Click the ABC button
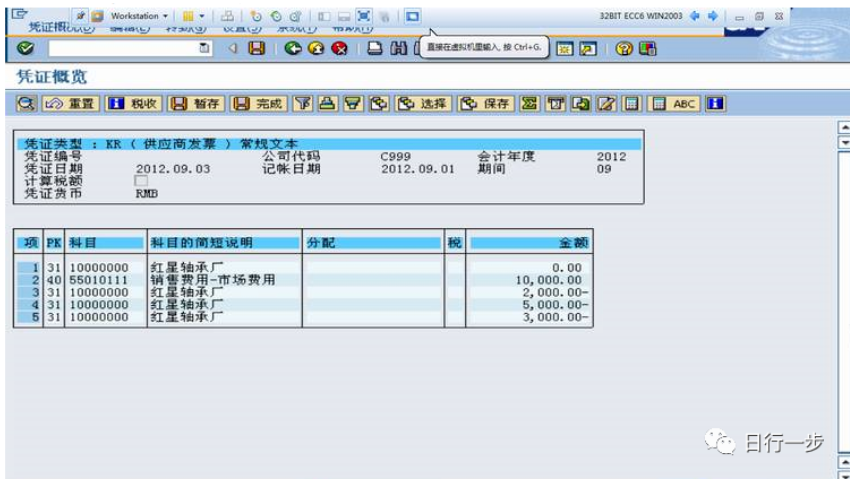This screenshot has height=480, width=850. (x=674, y=103)
